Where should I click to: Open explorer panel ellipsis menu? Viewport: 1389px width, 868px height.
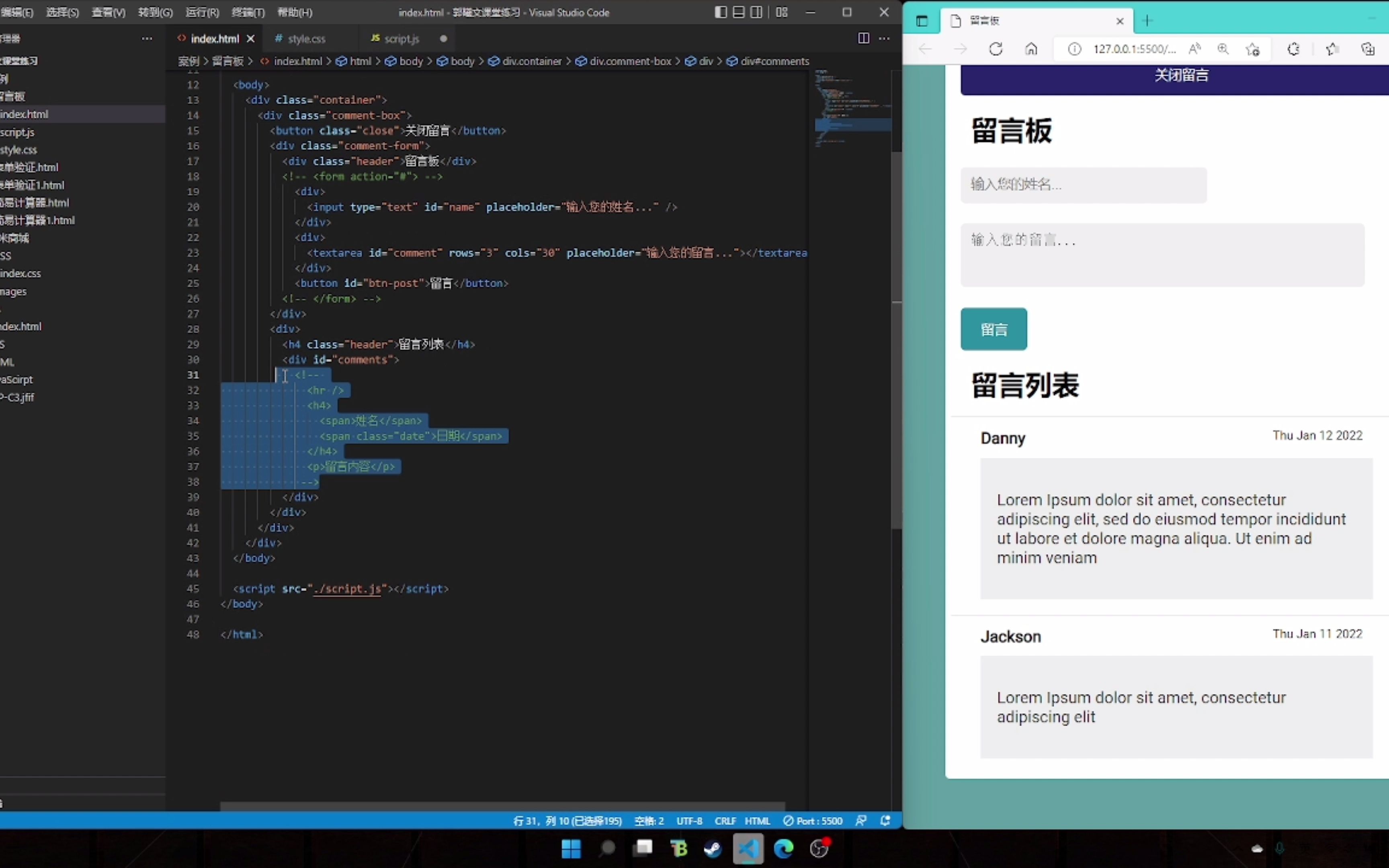pyautogui.click(x=147, y=39)
